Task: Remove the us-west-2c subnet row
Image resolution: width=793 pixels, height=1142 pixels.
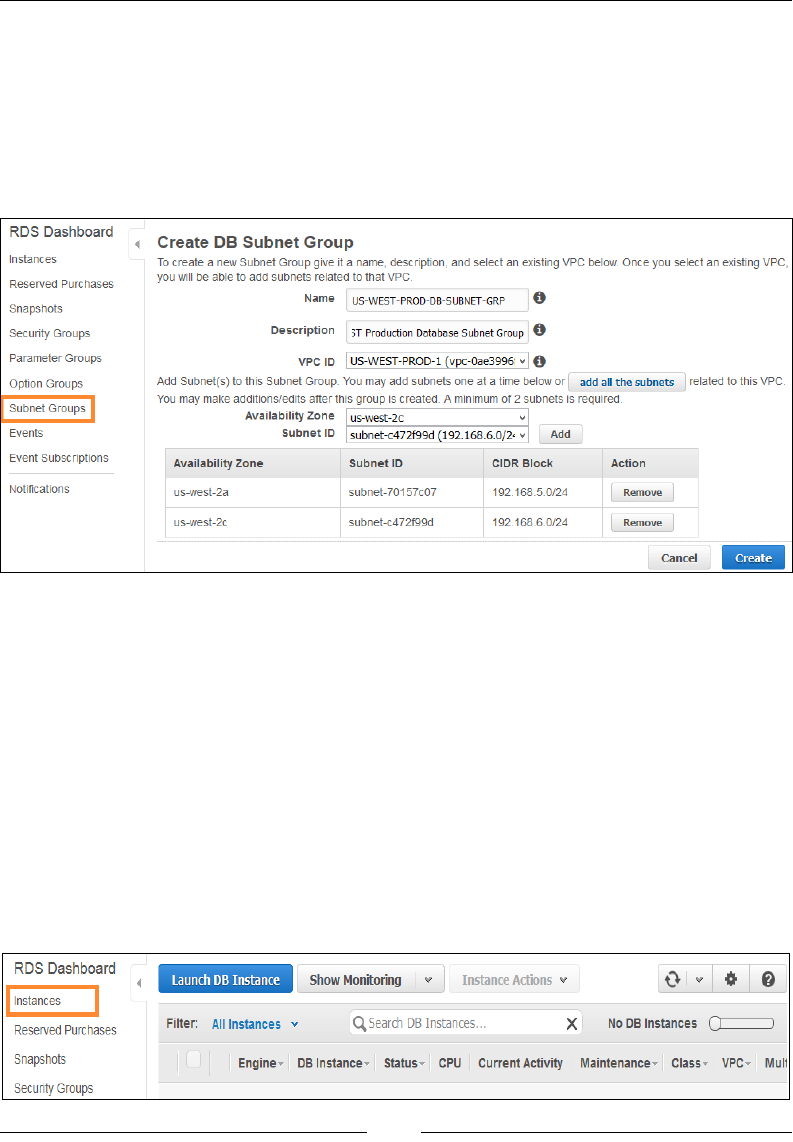Action: point(642,522)
